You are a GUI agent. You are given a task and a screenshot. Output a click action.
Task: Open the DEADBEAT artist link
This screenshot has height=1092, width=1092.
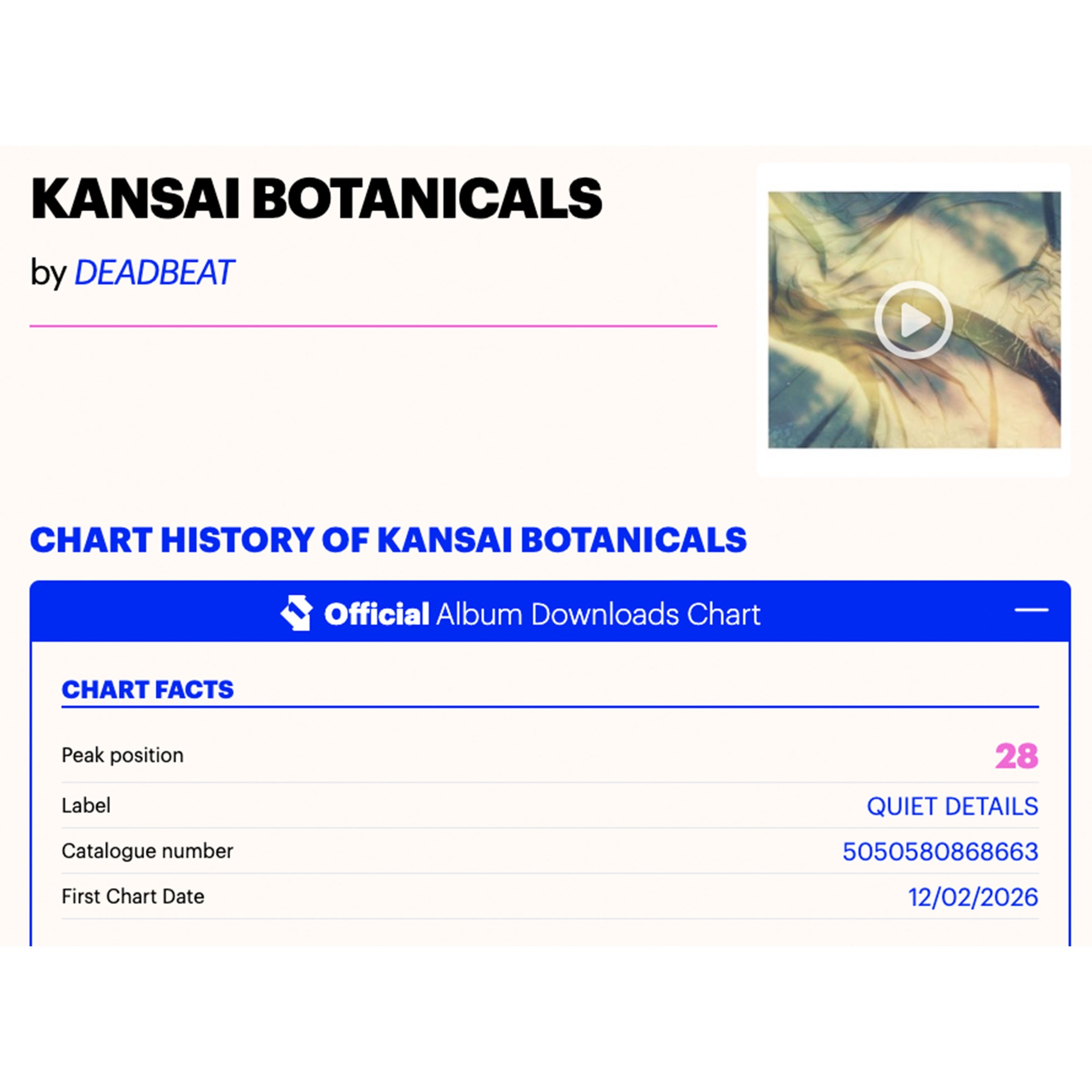[154, 272]
